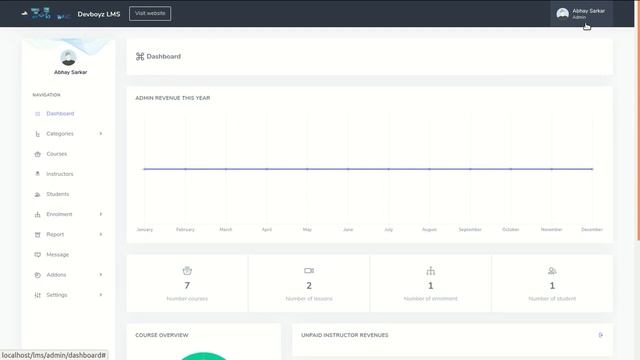Image resolution: width=640 pixels, height=360 pixels.
Task: Click the header user avatar image
Action: point(562,13)
